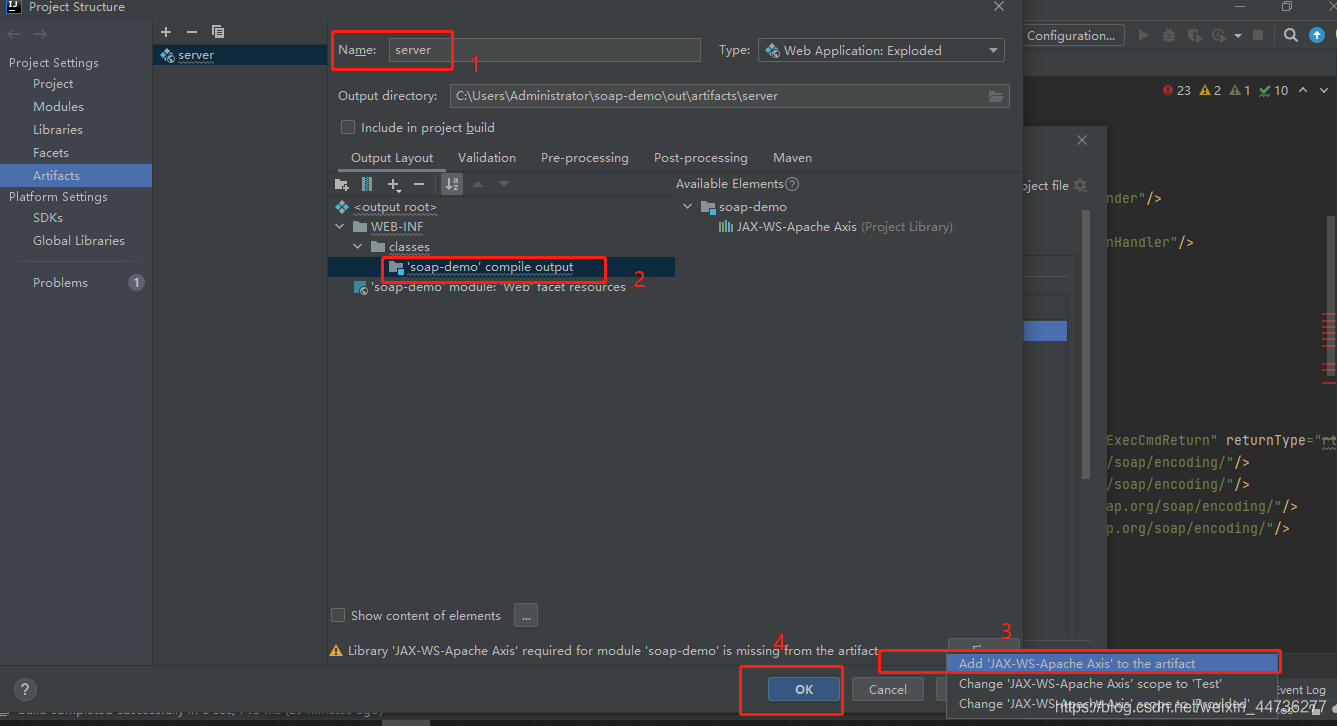Enable Include in project build
Screen dimensions: 1337x726
coord(348,127)
